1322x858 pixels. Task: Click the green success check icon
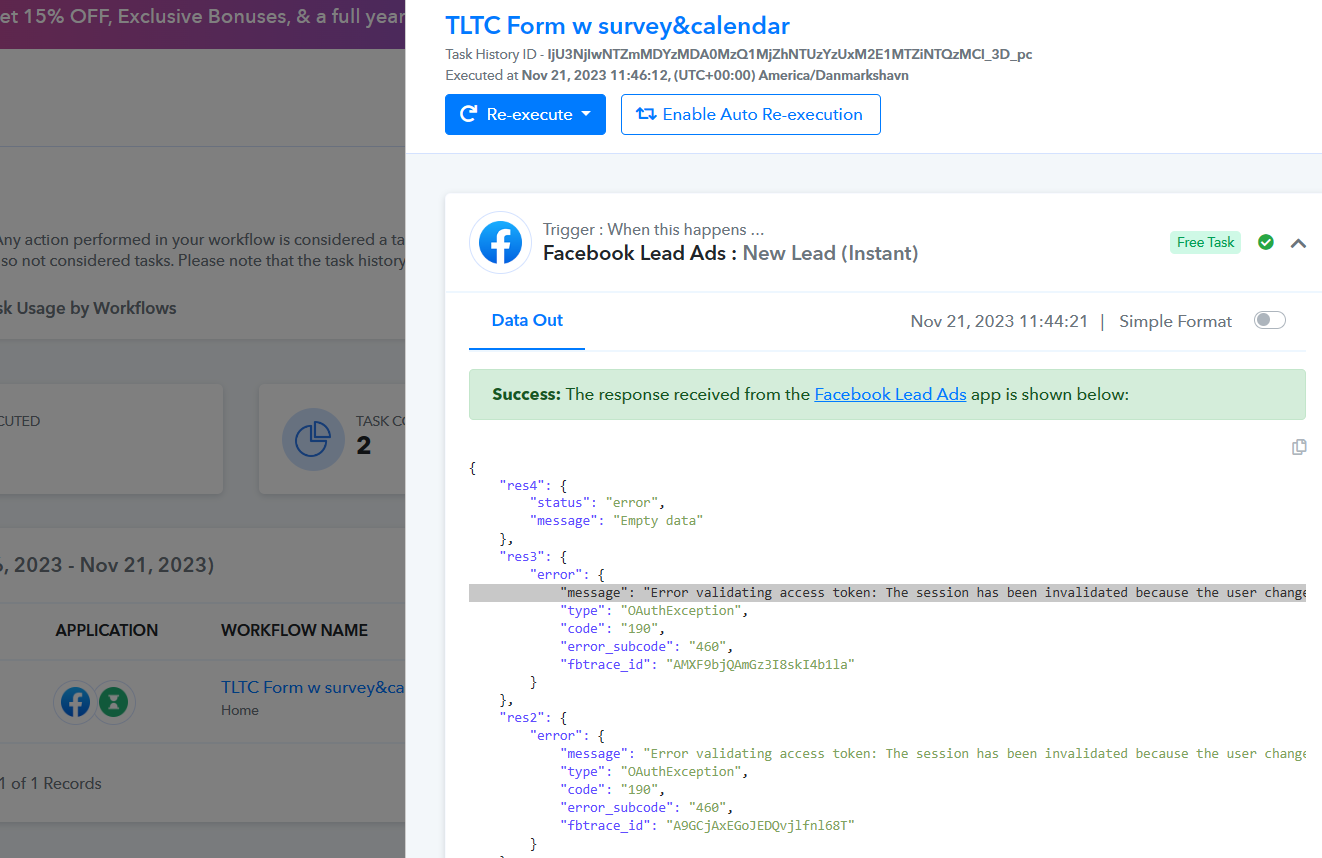point(1266,242)
